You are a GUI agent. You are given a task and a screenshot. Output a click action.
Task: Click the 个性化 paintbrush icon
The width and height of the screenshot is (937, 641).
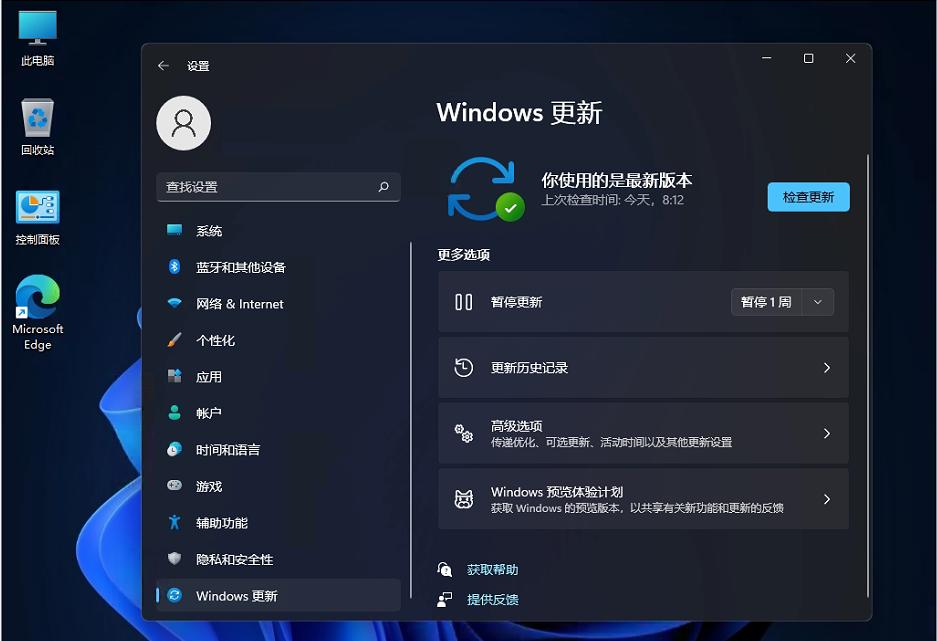[x=174, y=340]
